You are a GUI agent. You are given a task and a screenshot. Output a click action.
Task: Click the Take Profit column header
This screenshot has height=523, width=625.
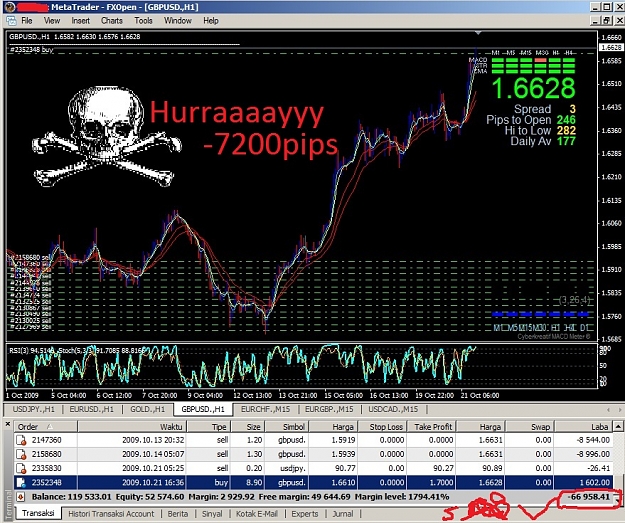pos(431,427)
